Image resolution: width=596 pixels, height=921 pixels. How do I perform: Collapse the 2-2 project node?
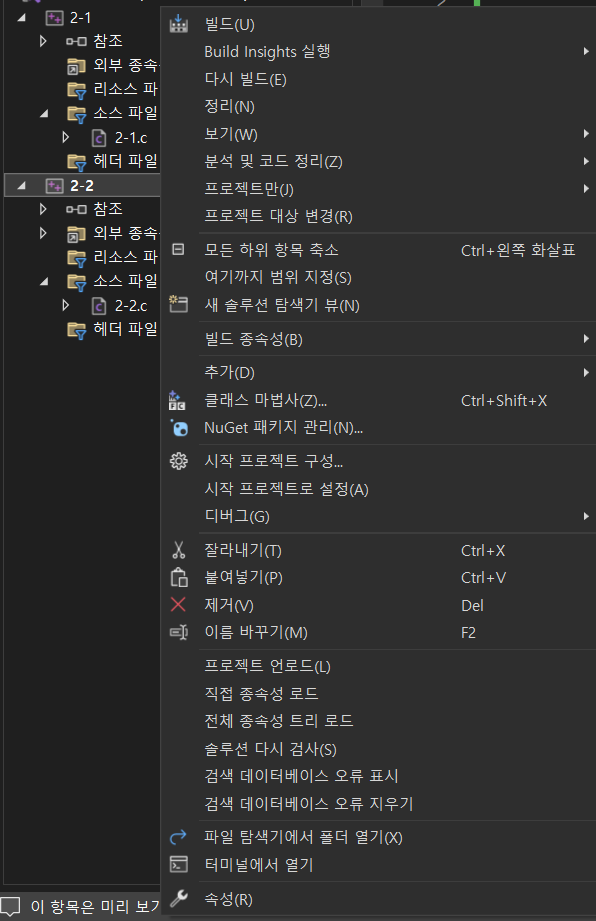[x=22, y=186]
